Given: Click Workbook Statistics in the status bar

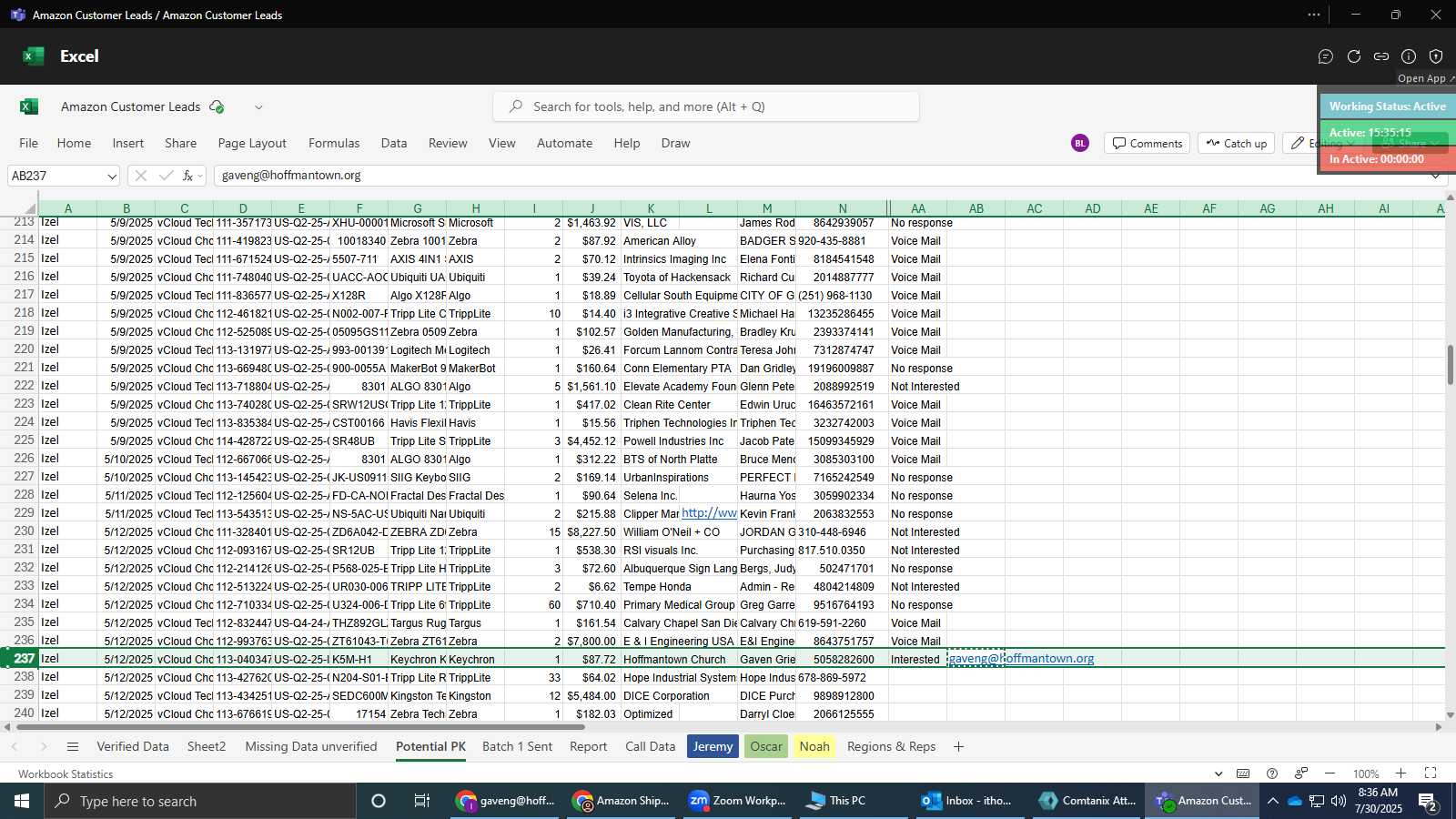Looking at the screenshot, I should point(66,774).
